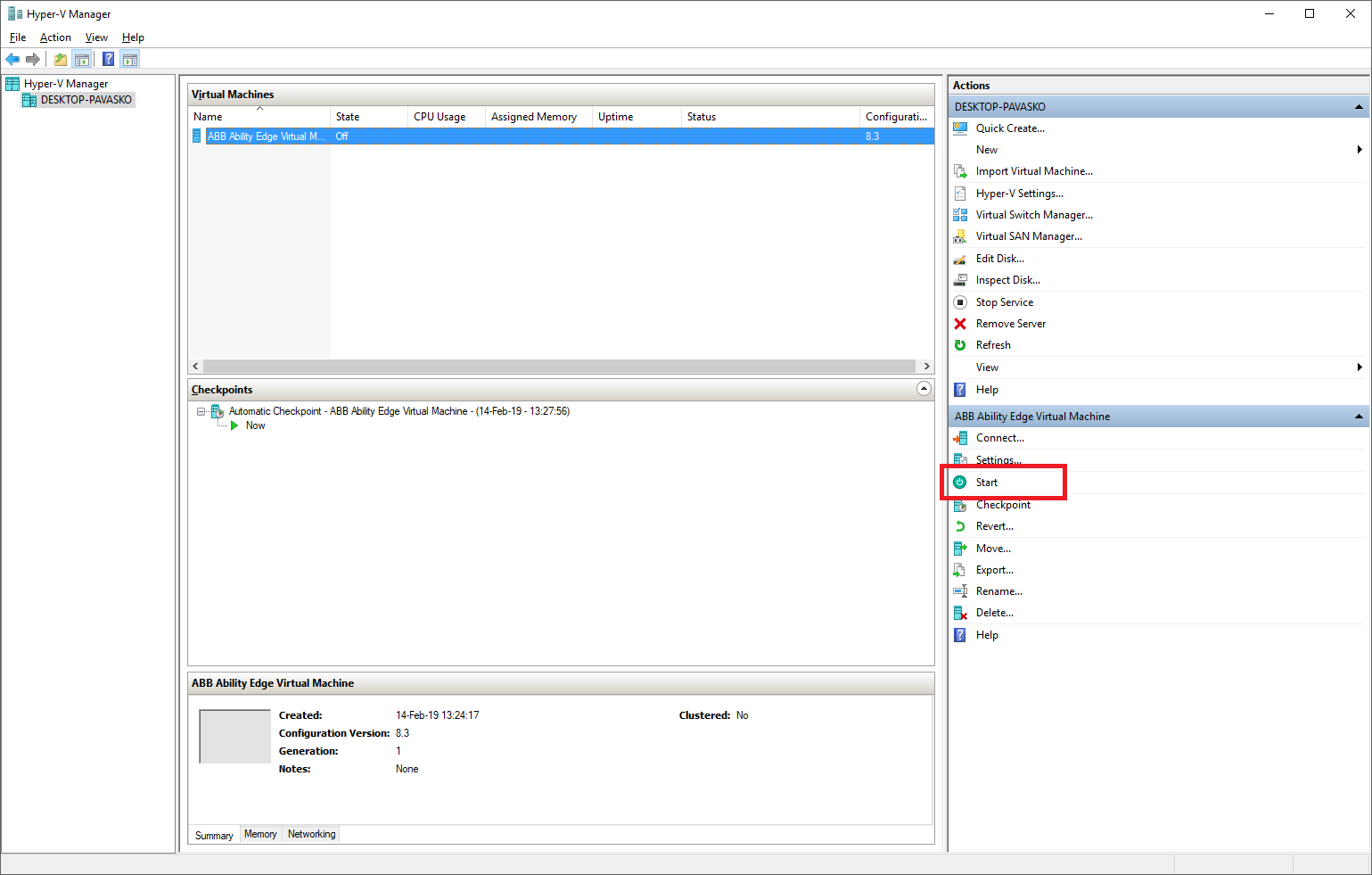
Task: Open the File menu
Action: click(x=18, y=37)
